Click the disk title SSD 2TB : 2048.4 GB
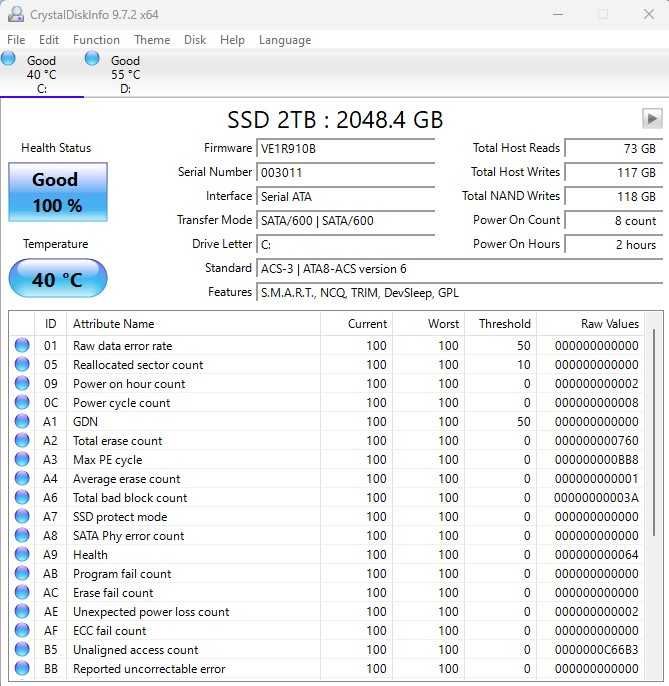The height and width of the screenshot is (686, 669). coord(335,119)
